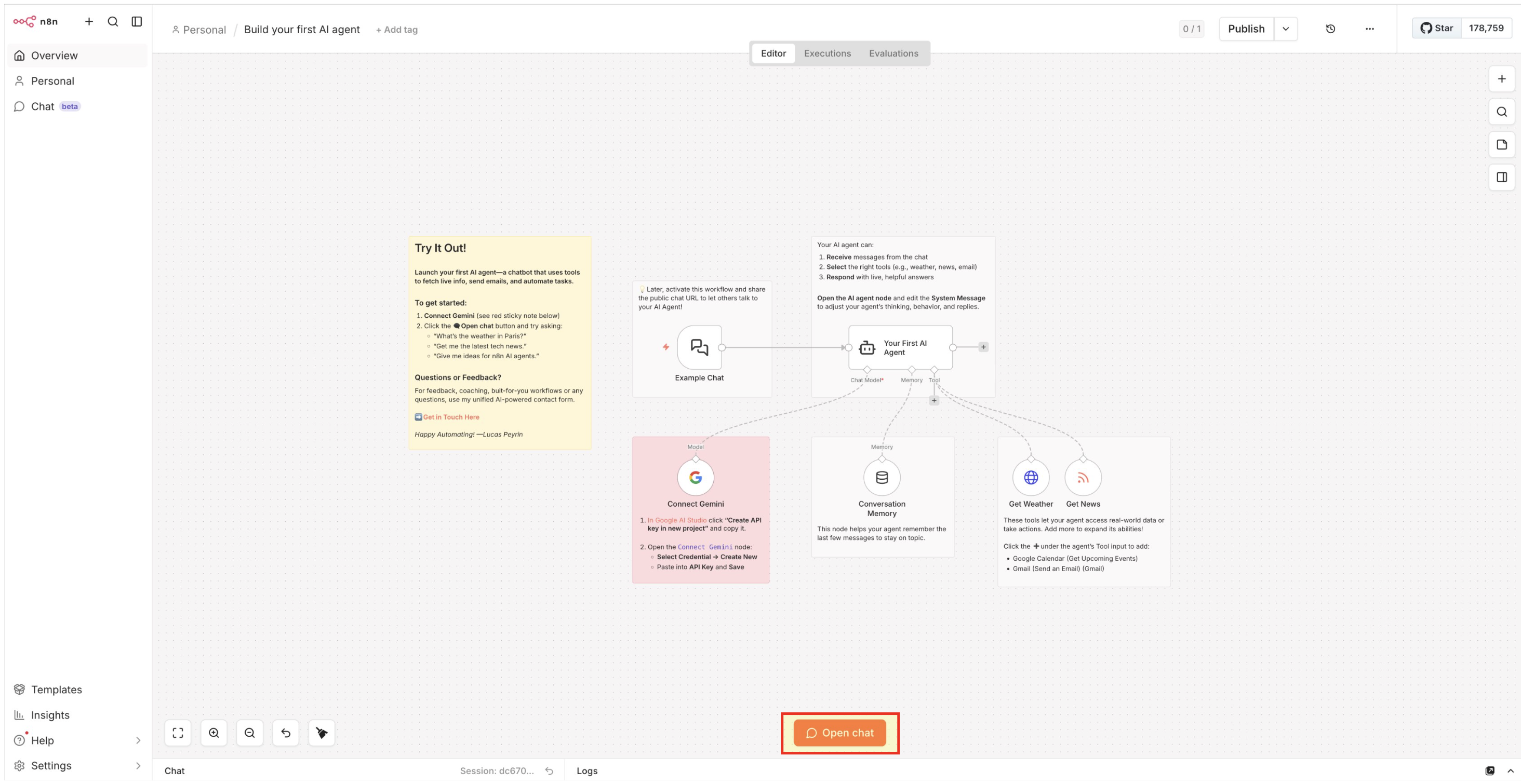Click the 0 / 1 counter badge
The height and width of the screenshot is (784, 1521).
click(1192, 29)
